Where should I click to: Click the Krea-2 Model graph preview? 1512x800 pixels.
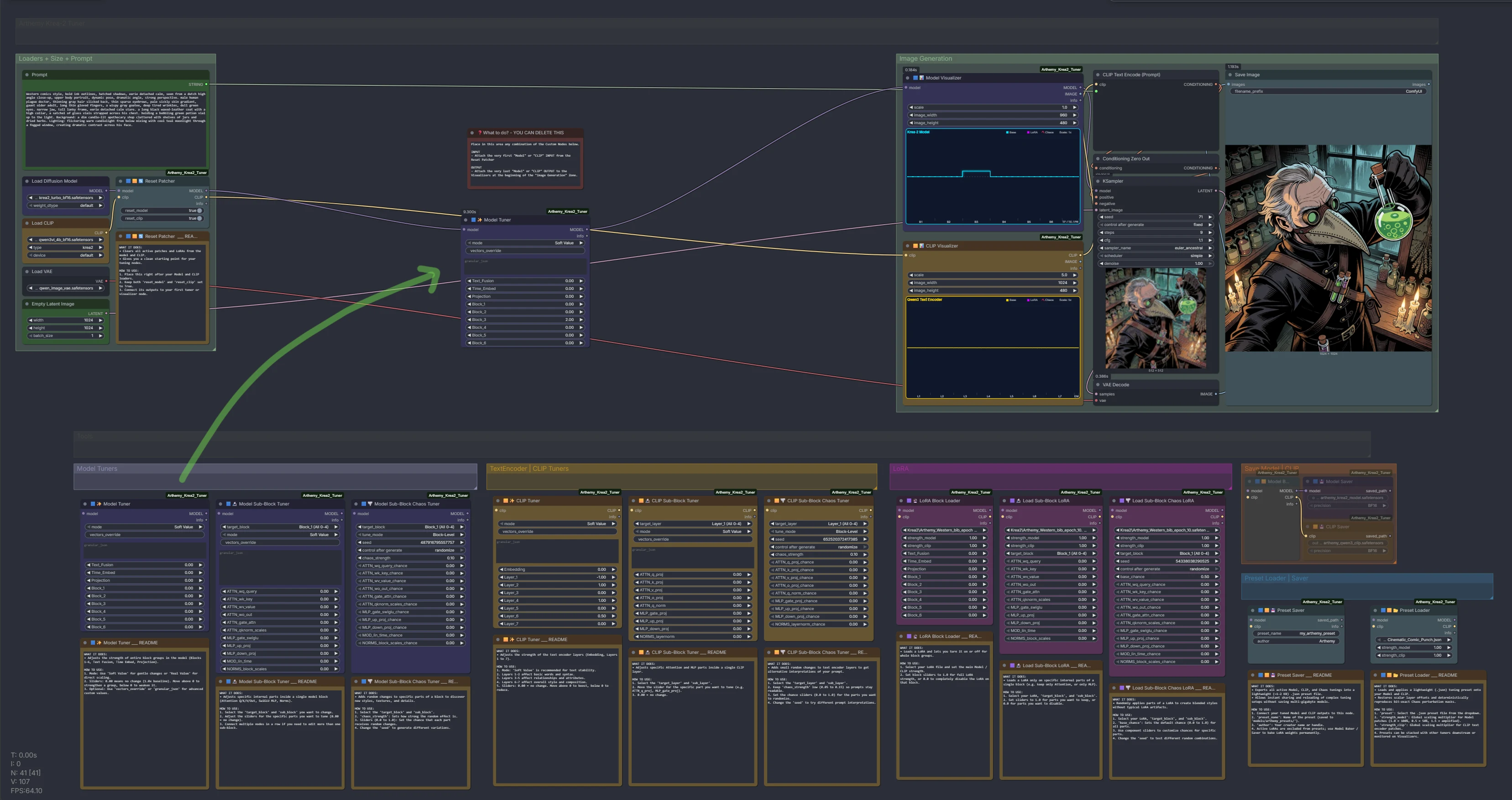pyautogui.click(x=993, y=177)
